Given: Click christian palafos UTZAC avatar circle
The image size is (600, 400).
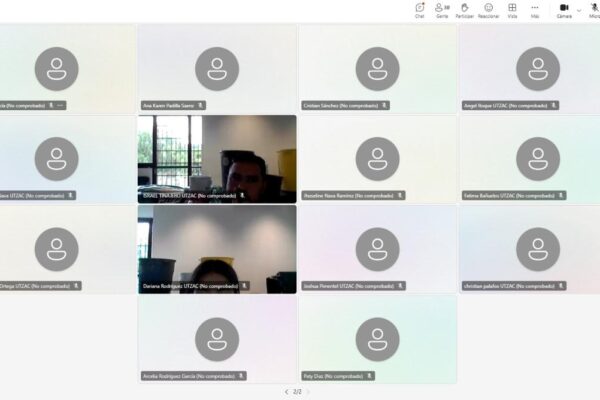Looking at the screenshot, I should point(538,249).
